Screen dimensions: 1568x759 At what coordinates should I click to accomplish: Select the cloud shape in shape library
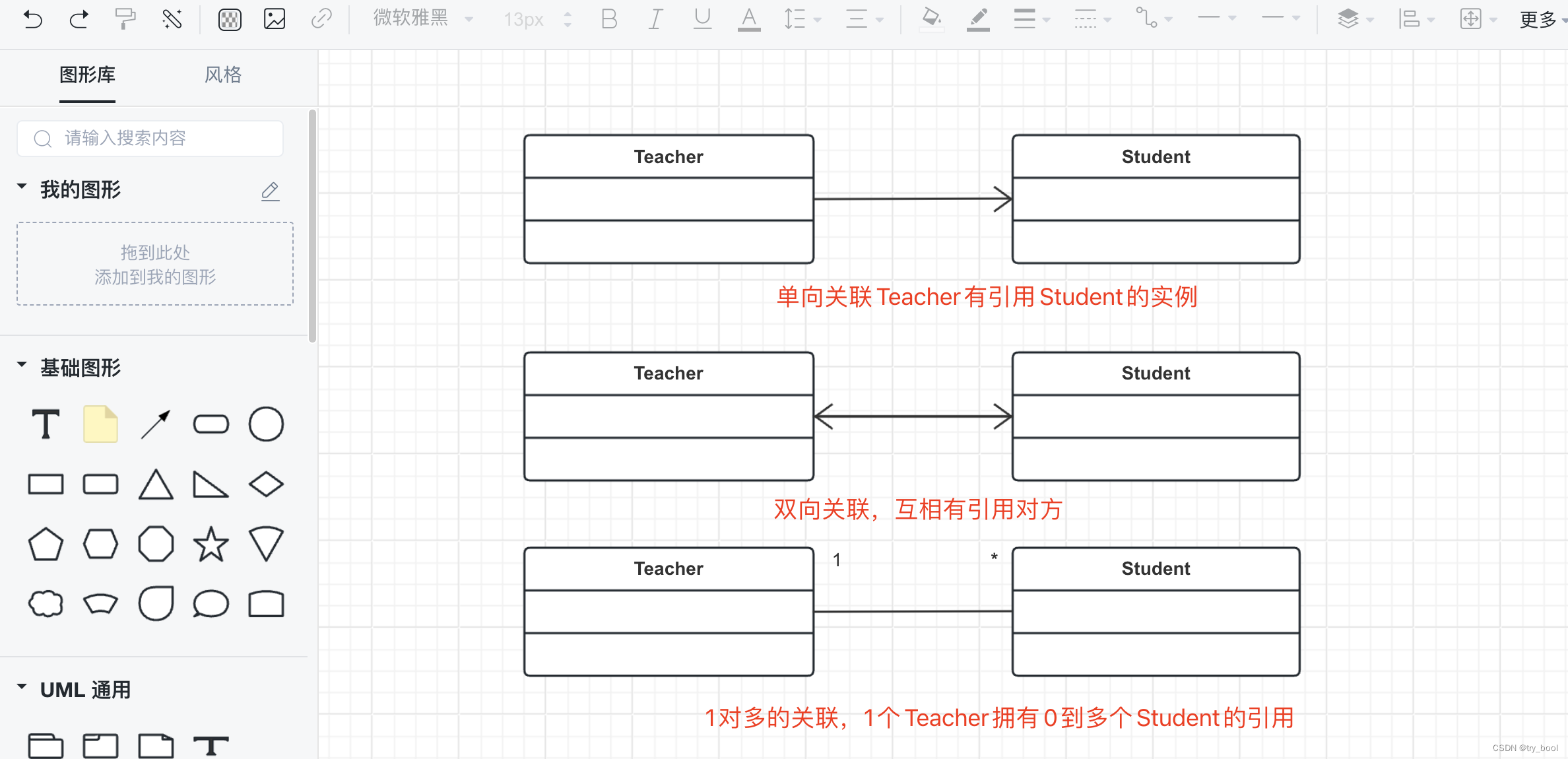point(46,604)
